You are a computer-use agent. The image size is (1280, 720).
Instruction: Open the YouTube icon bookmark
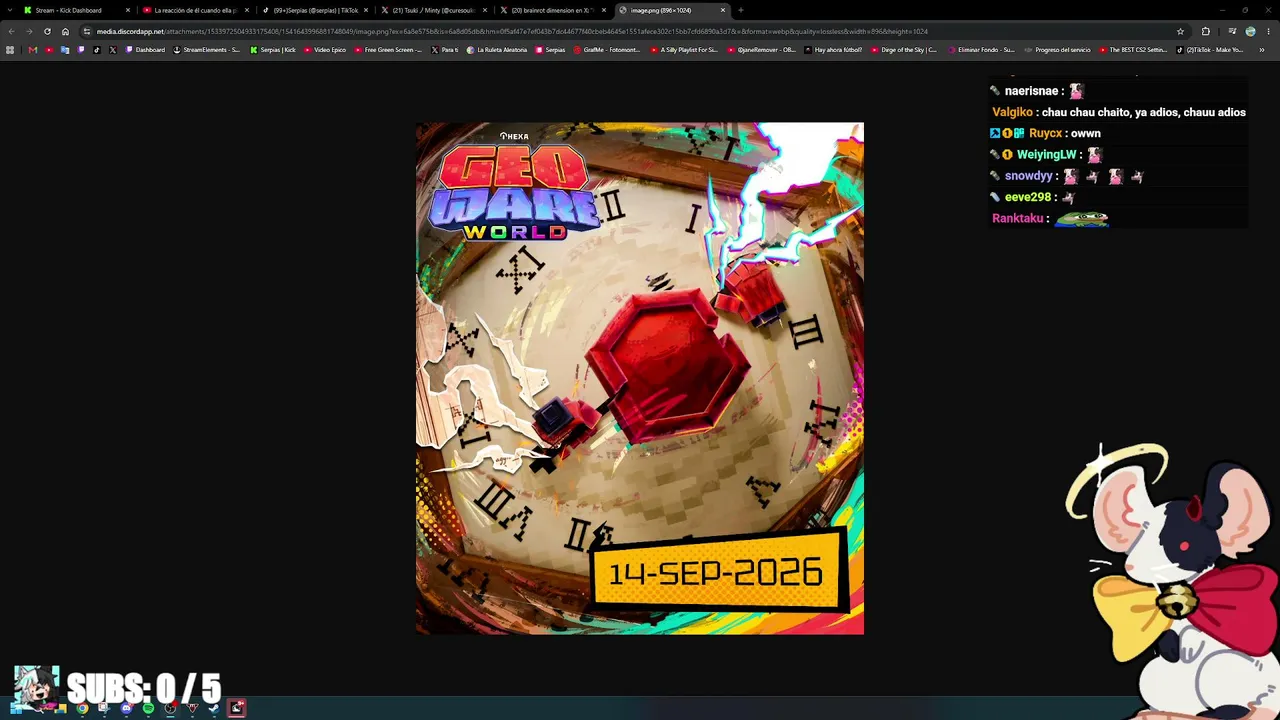(49, 50)
